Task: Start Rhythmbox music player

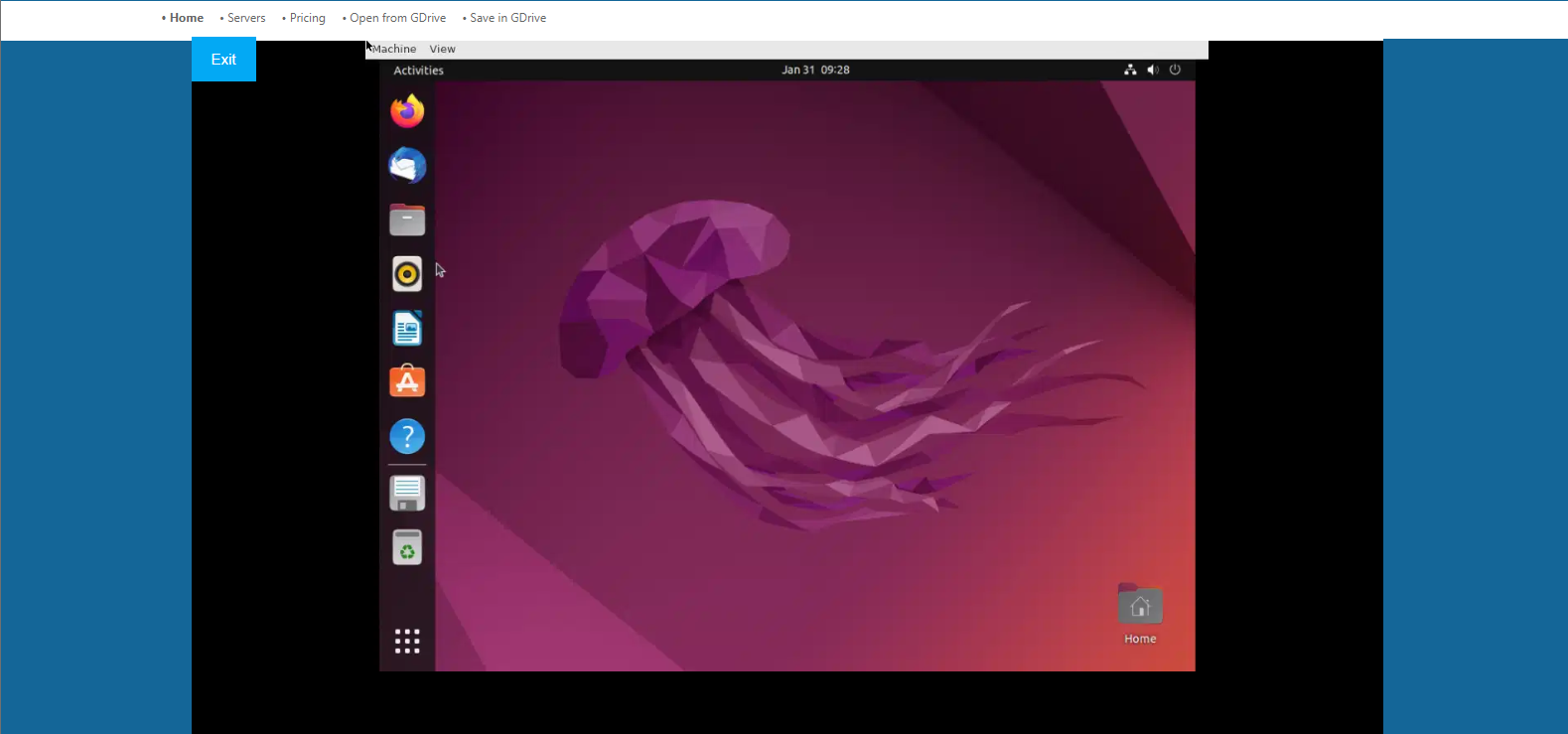Action: click(x=407, y=274)
